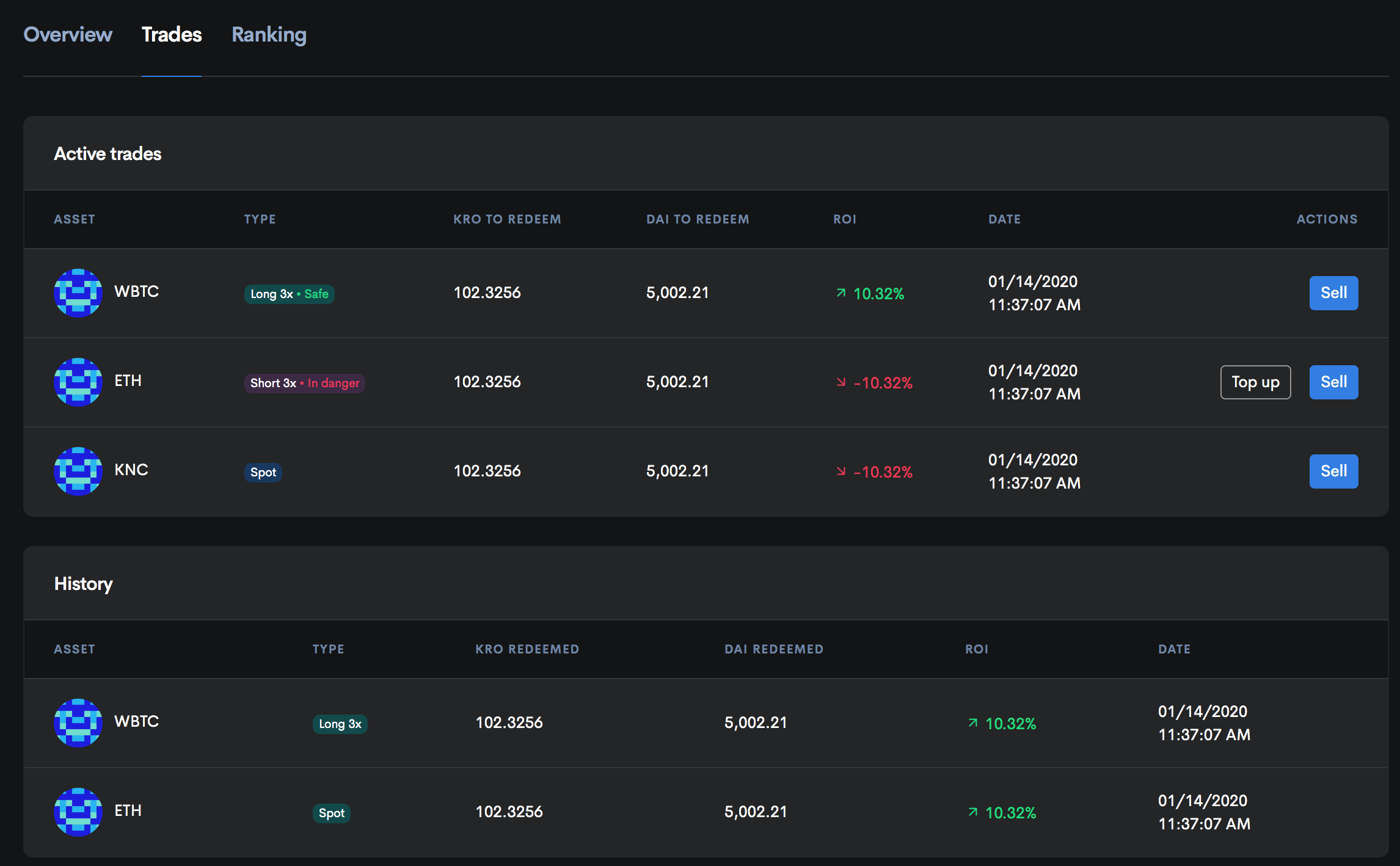Click the KNC asset name
This screenshot has width=1400, height=866.
[131, 470]
